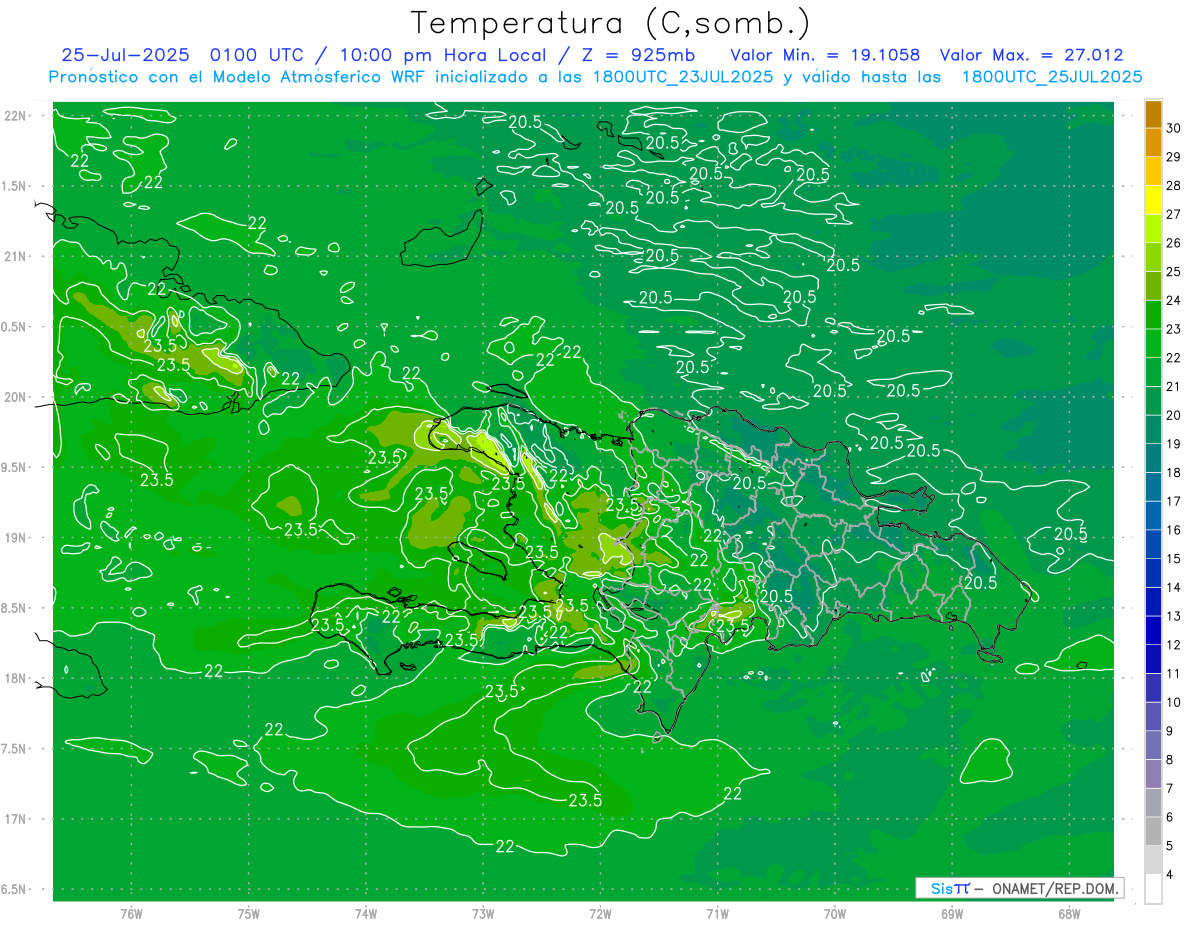Click the colorbar label "16"

point(1174,530)
